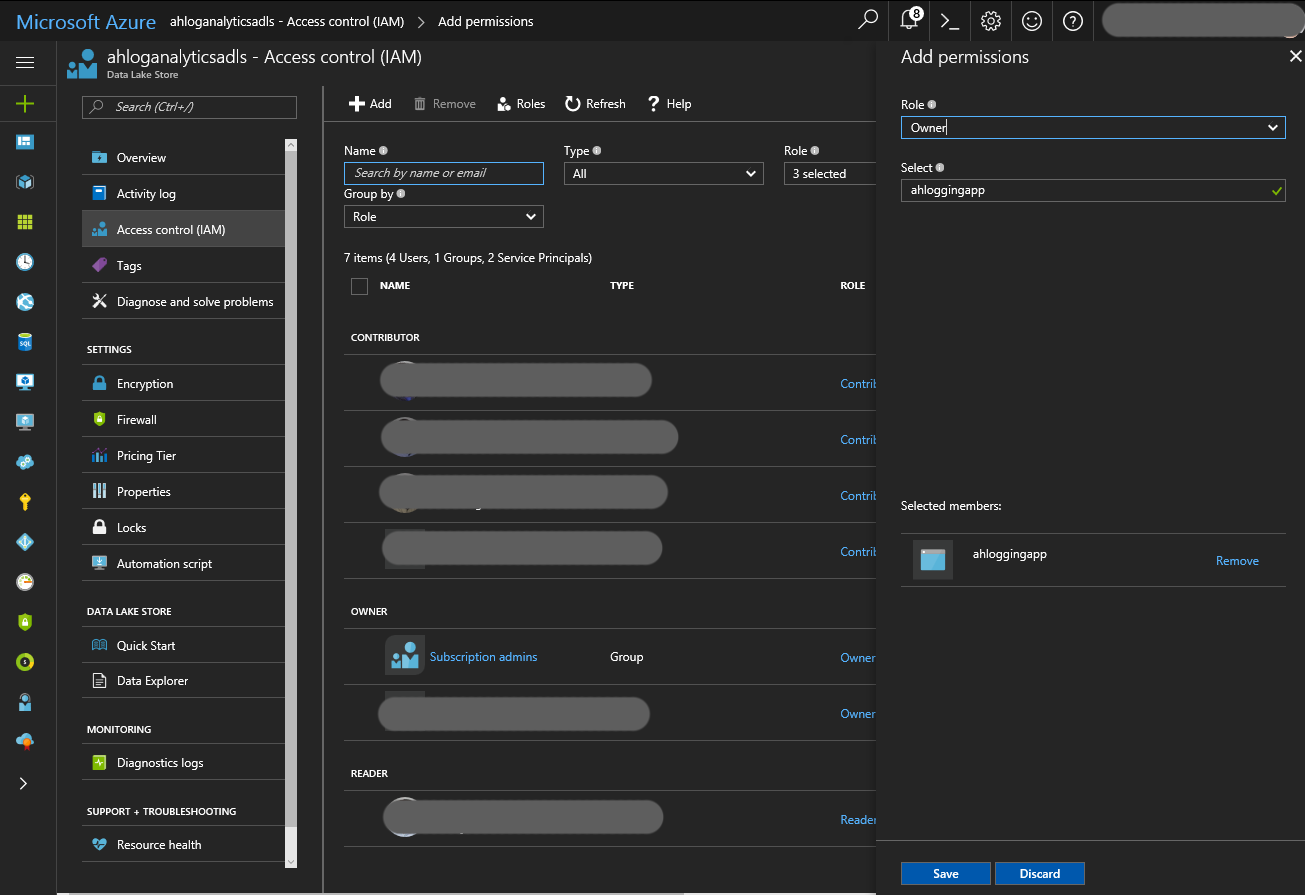The image size is (1305, 895).
Task: Click Roles in the toolbar
Action: [x=521, y=104]
